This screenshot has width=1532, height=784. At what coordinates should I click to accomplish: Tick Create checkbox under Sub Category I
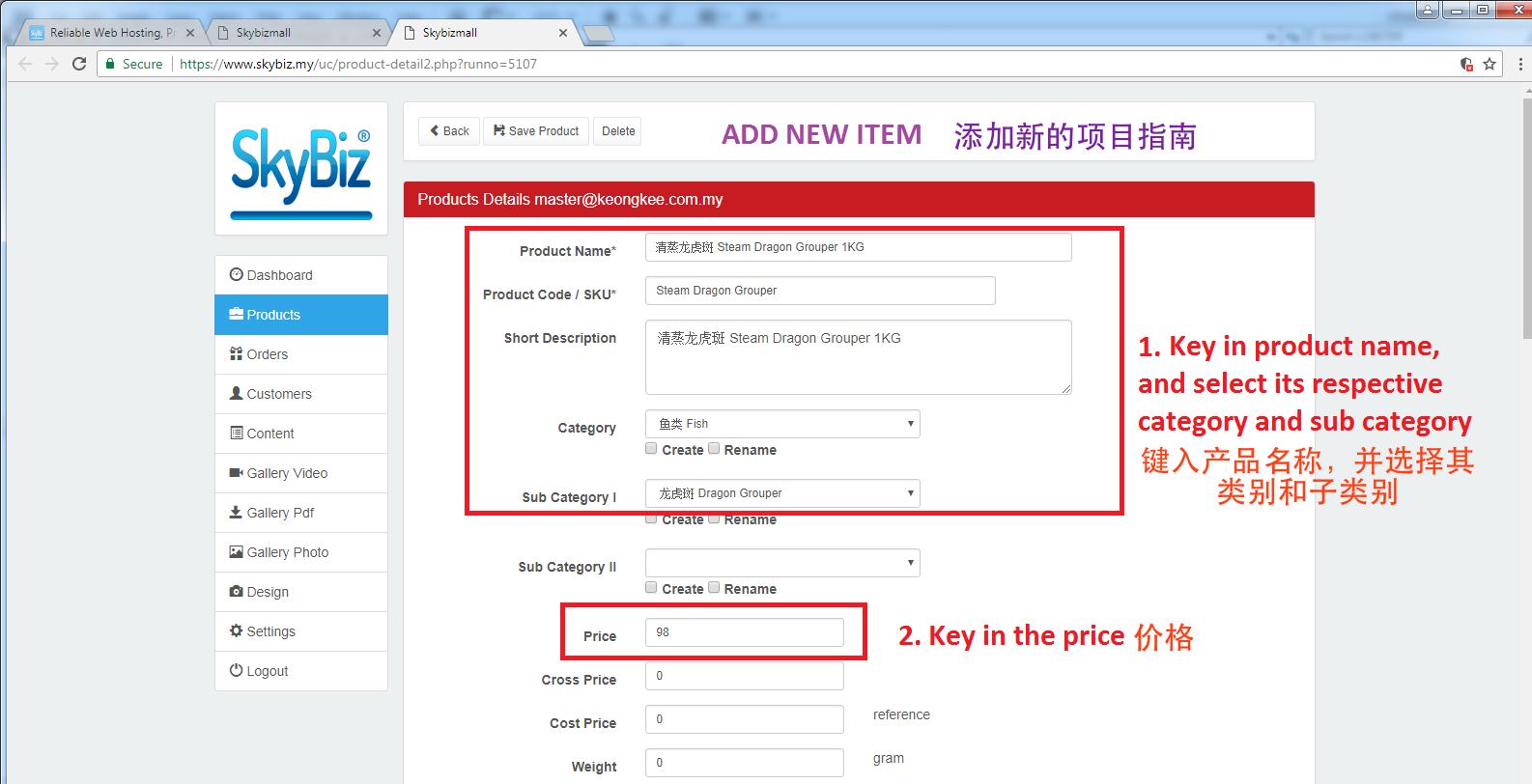651,518
